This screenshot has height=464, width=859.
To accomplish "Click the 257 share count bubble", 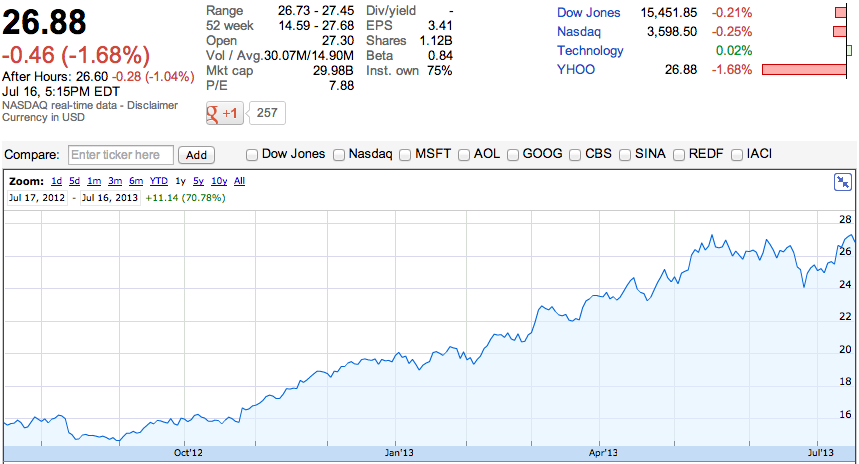I will pyautogui.click(x=267, y=113).
